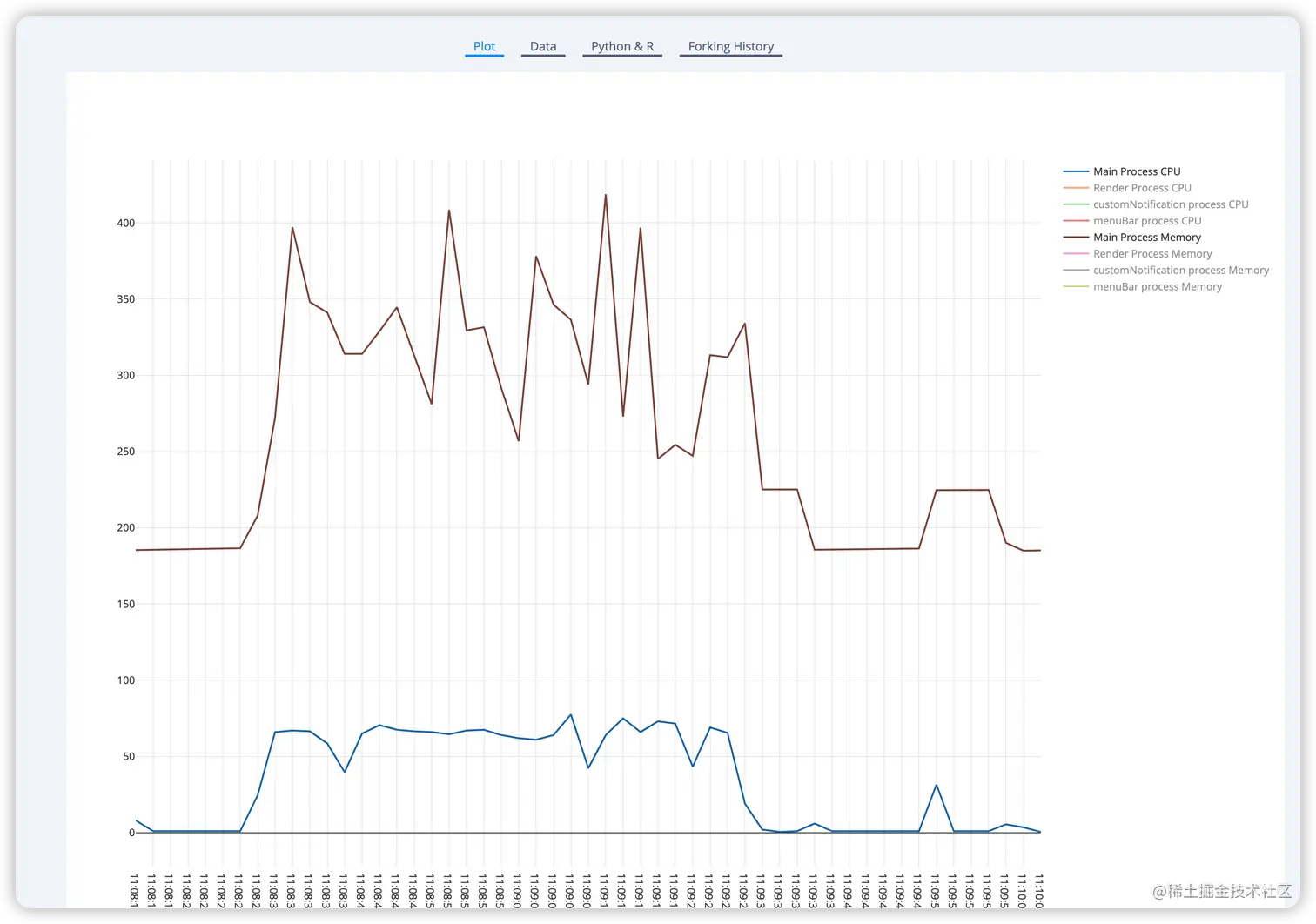Toggle Main Process CPU legend entry
Screen dimensions: 1316x924
pos(1137,171)
